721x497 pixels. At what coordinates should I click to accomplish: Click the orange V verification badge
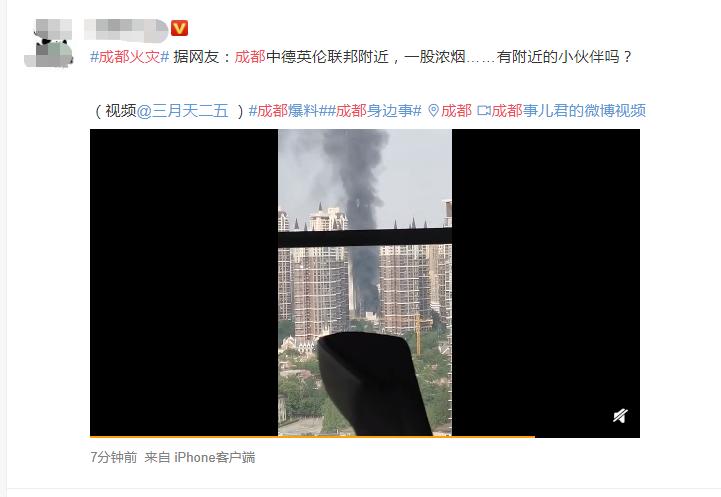pyautogui.click(x=179, y=28)
